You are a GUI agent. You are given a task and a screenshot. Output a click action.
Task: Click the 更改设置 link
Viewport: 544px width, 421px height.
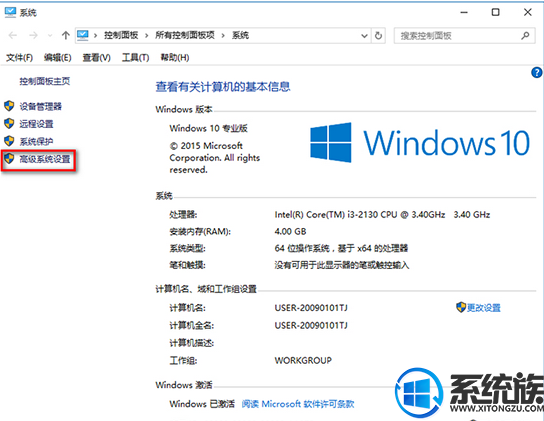click(x=484, y=308)
